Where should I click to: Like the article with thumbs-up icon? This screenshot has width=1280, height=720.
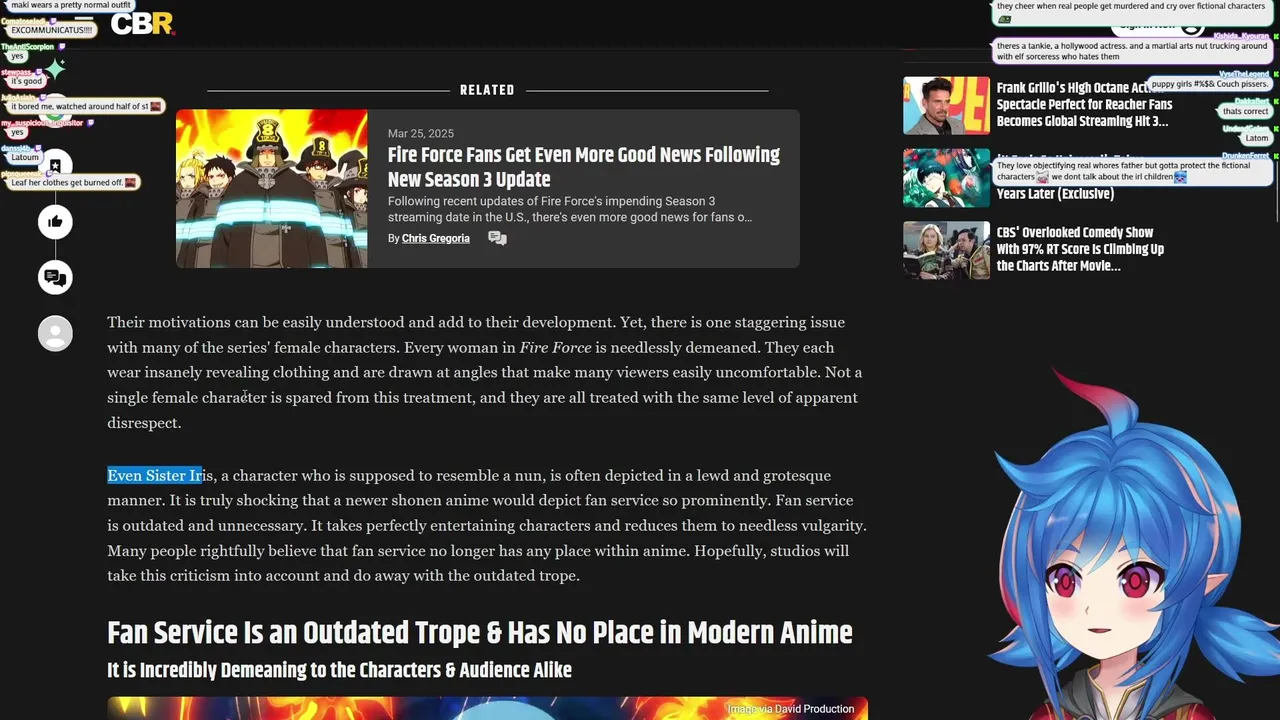(x=55, y=222)
